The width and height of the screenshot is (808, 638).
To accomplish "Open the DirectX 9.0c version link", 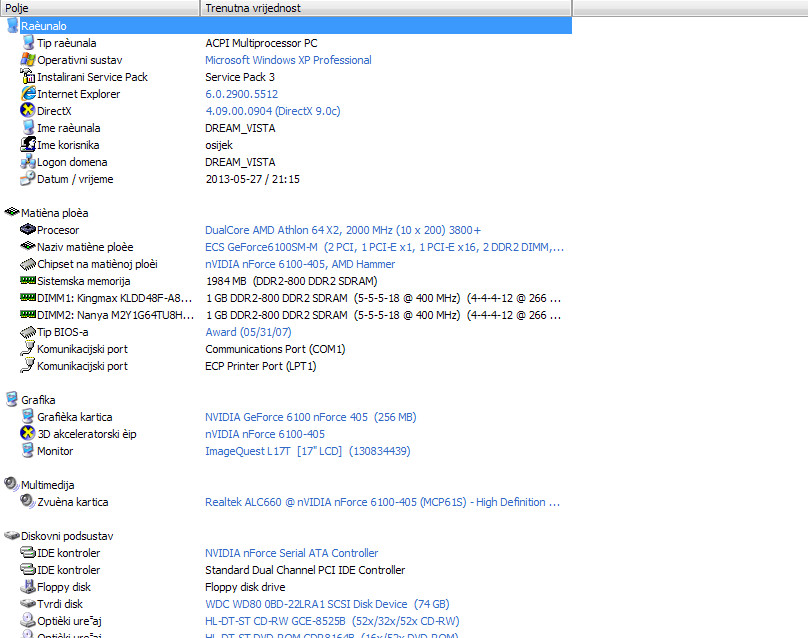I will (273, 111).
